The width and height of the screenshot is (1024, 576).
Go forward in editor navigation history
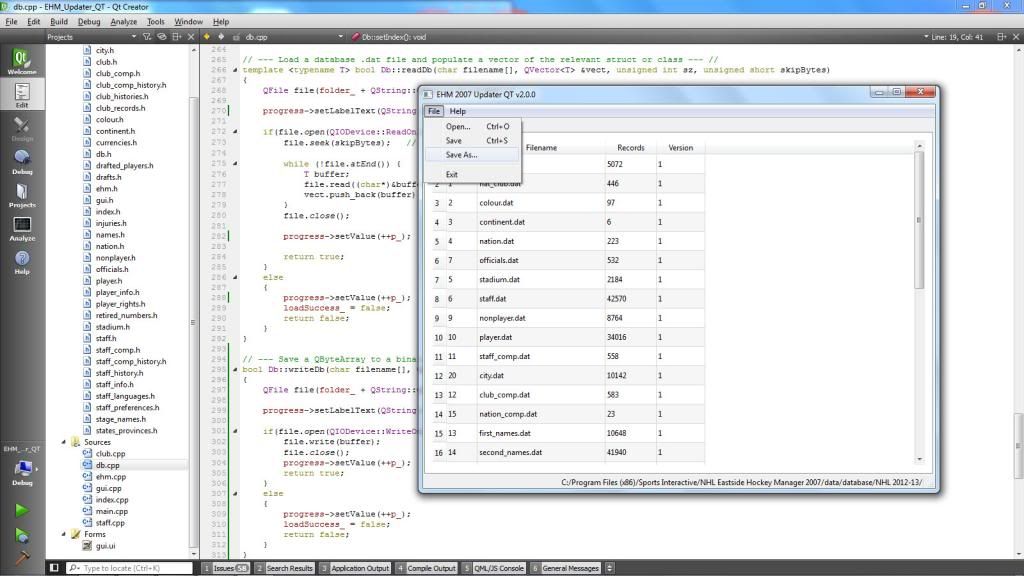pyautogui.click(x=221, y=37)
